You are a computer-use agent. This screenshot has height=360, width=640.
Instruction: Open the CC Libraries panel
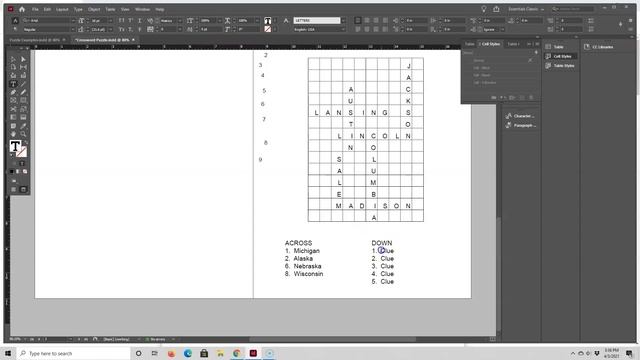pos(598,47)
